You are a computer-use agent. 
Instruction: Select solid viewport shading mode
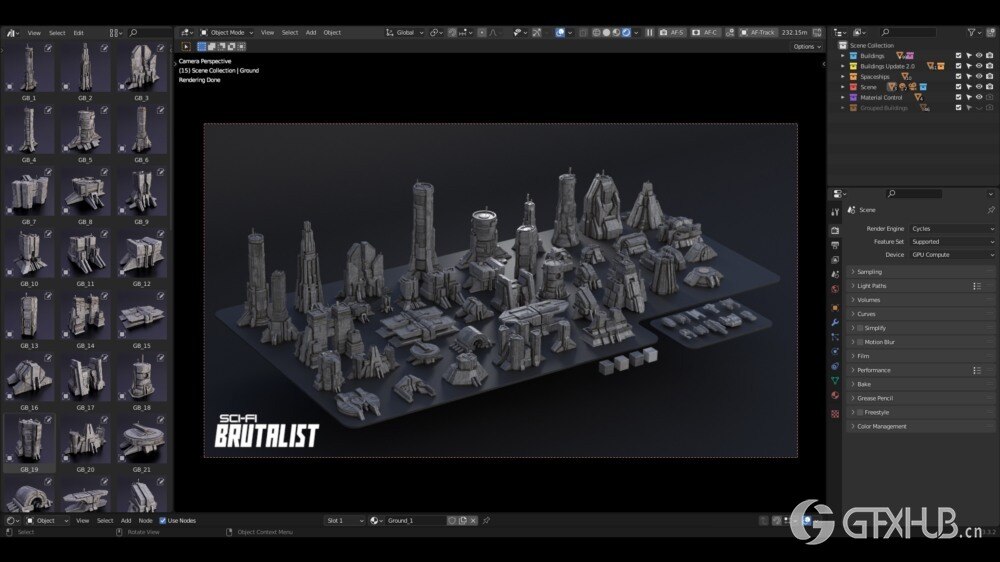click(607, 33)
